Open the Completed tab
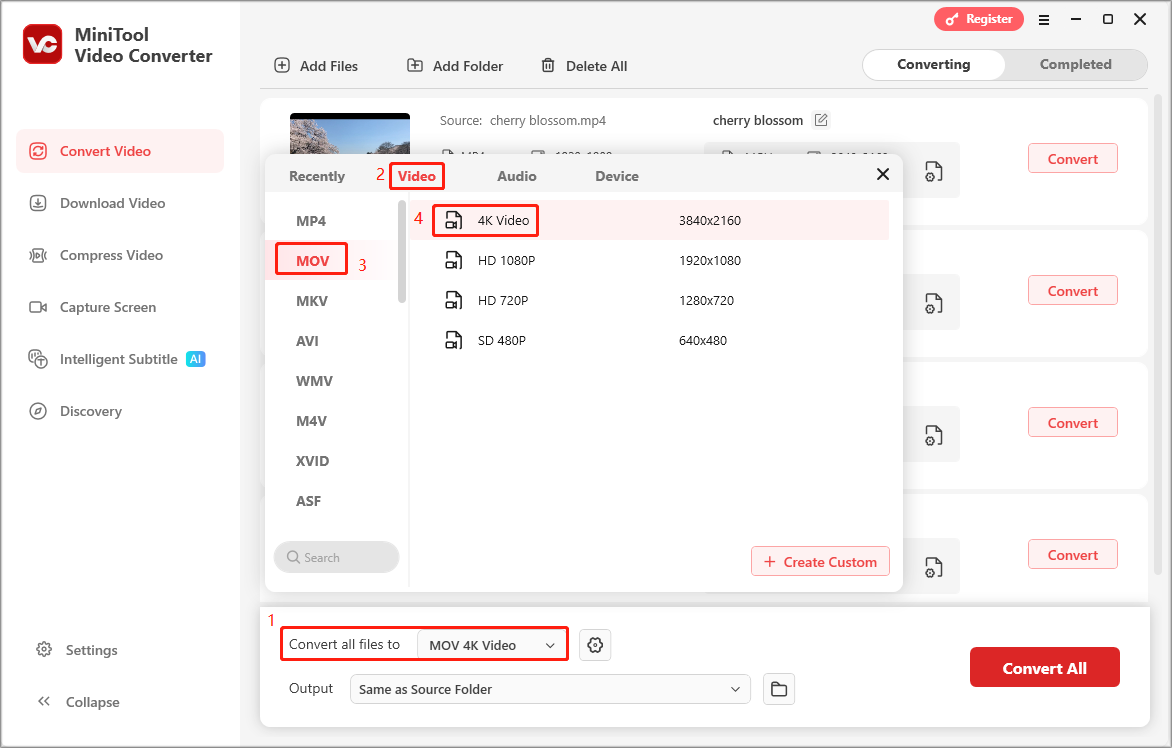Screen dimensions: 1172x748 tap(1075, 64)
